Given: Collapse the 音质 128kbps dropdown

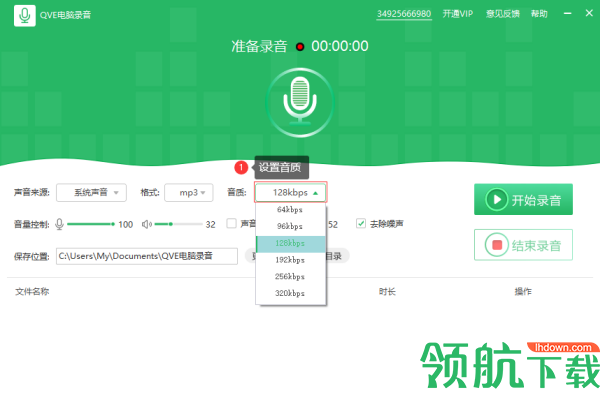Looking at the screenshot, I should [x=290, y=193].
